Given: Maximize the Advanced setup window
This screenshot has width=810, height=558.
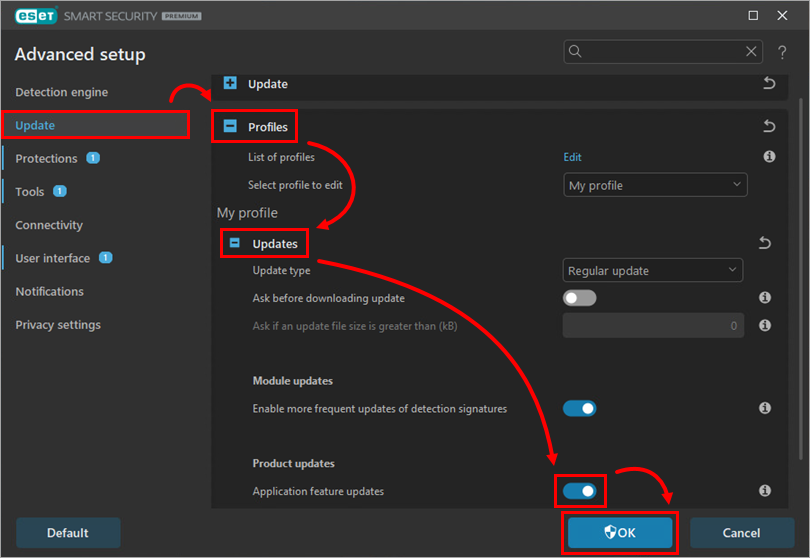Looking at the screenshot, I should pos(753,16).
